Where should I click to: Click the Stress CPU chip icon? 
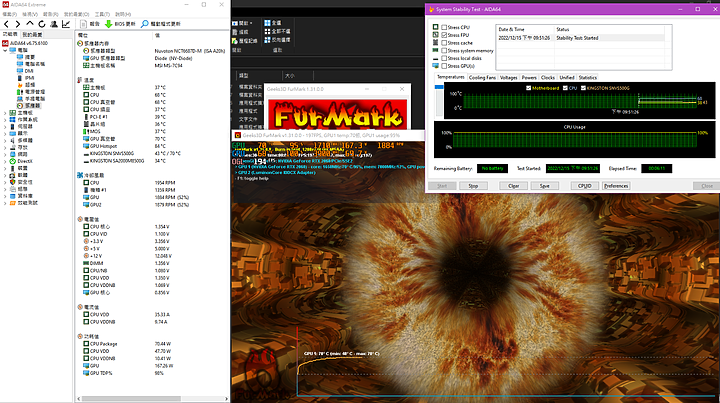(436, 27)
